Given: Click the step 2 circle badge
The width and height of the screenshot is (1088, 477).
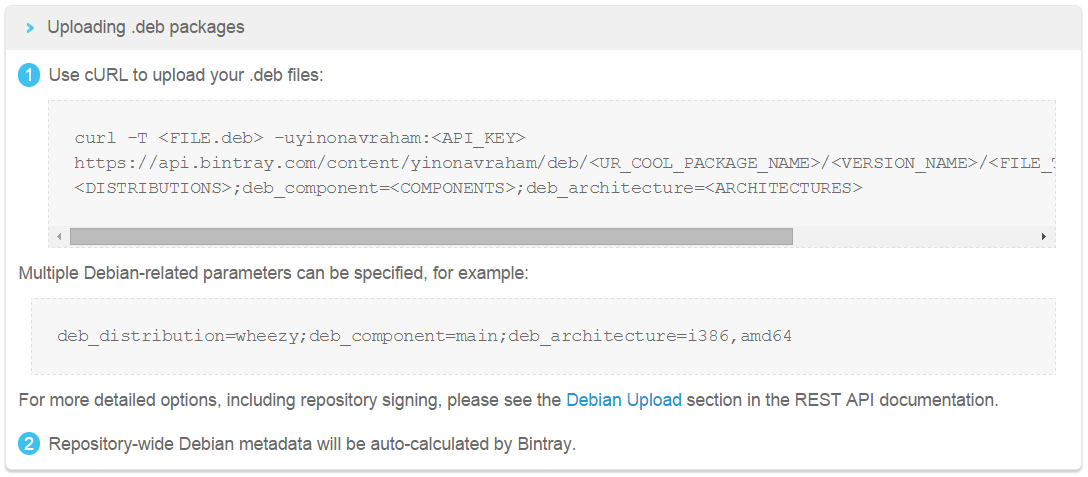Looking at the screenshot, I should [x=30, y=444].
